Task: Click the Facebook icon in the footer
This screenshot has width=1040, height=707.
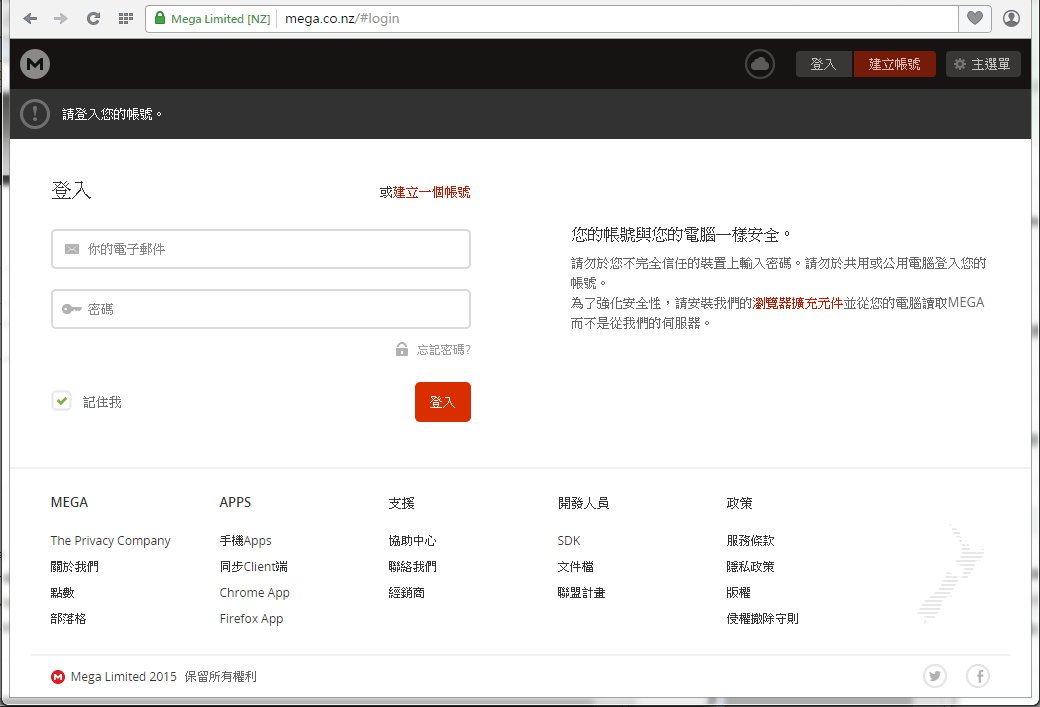Action: pos(978,676)
